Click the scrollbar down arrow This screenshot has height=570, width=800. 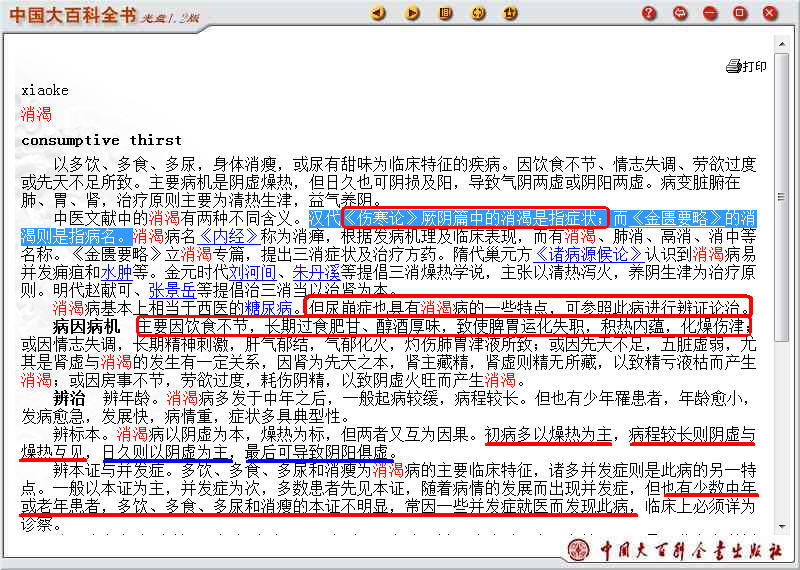coord(782,526)
